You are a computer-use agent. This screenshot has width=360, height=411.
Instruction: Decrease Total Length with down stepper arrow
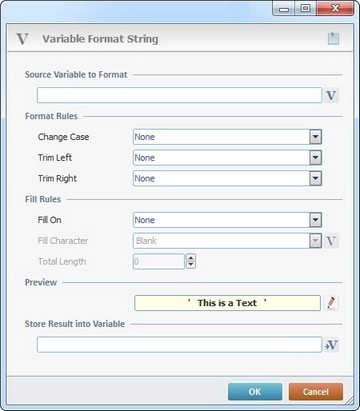pos(191,265)
